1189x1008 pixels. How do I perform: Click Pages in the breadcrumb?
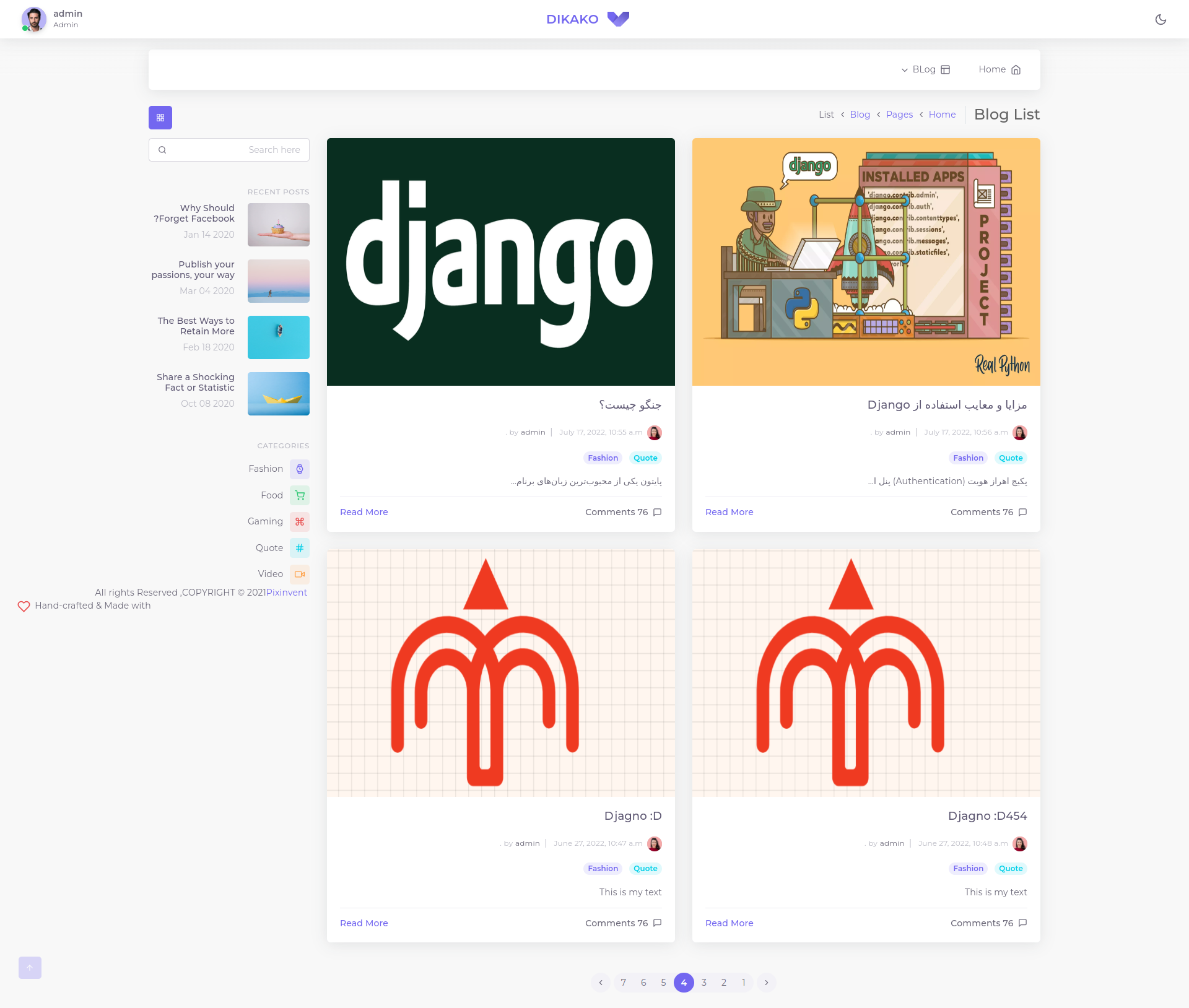[x=899, y=115]
